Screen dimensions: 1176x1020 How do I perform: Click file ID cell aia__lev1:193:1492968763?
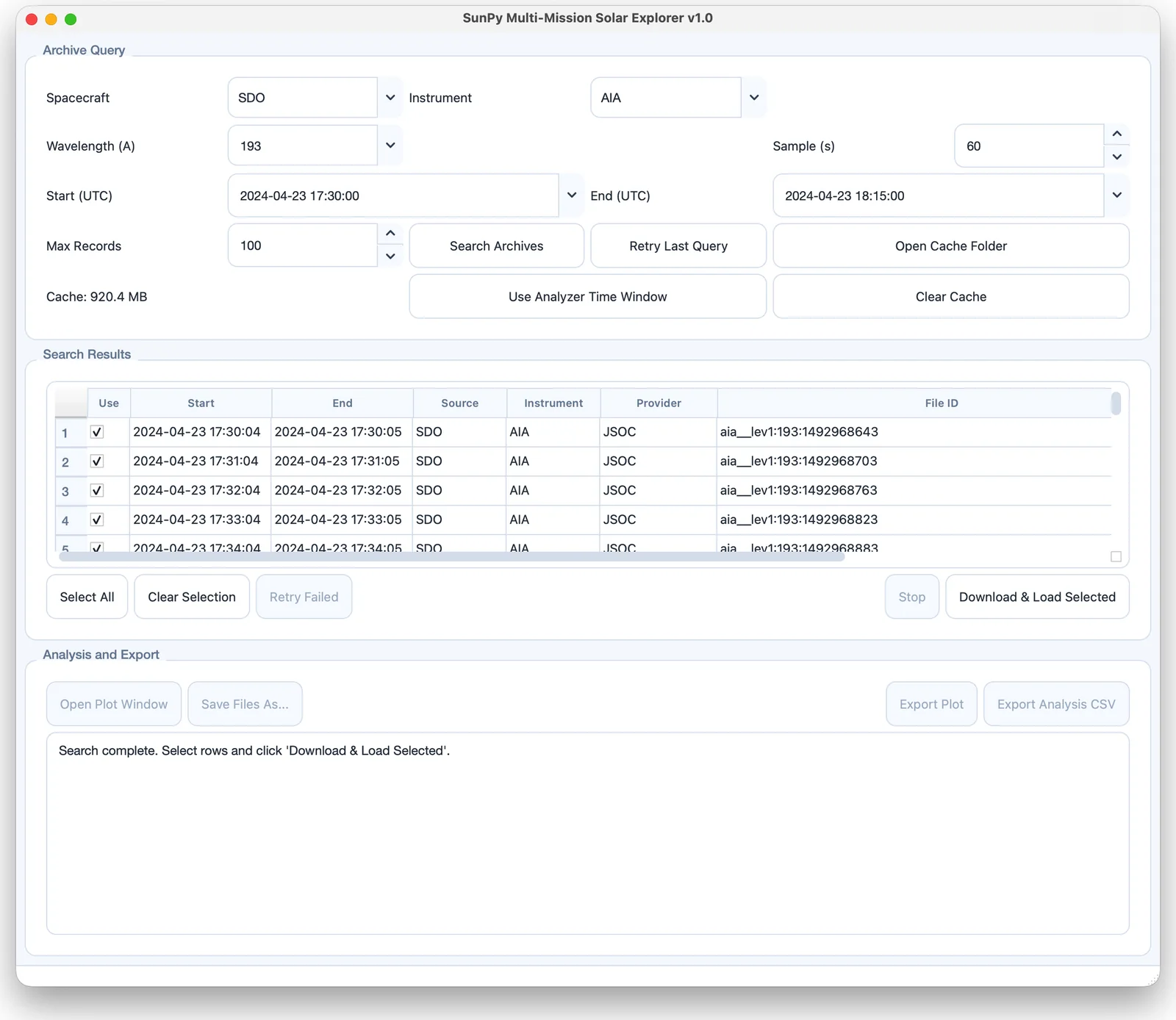tap(799, 490)
